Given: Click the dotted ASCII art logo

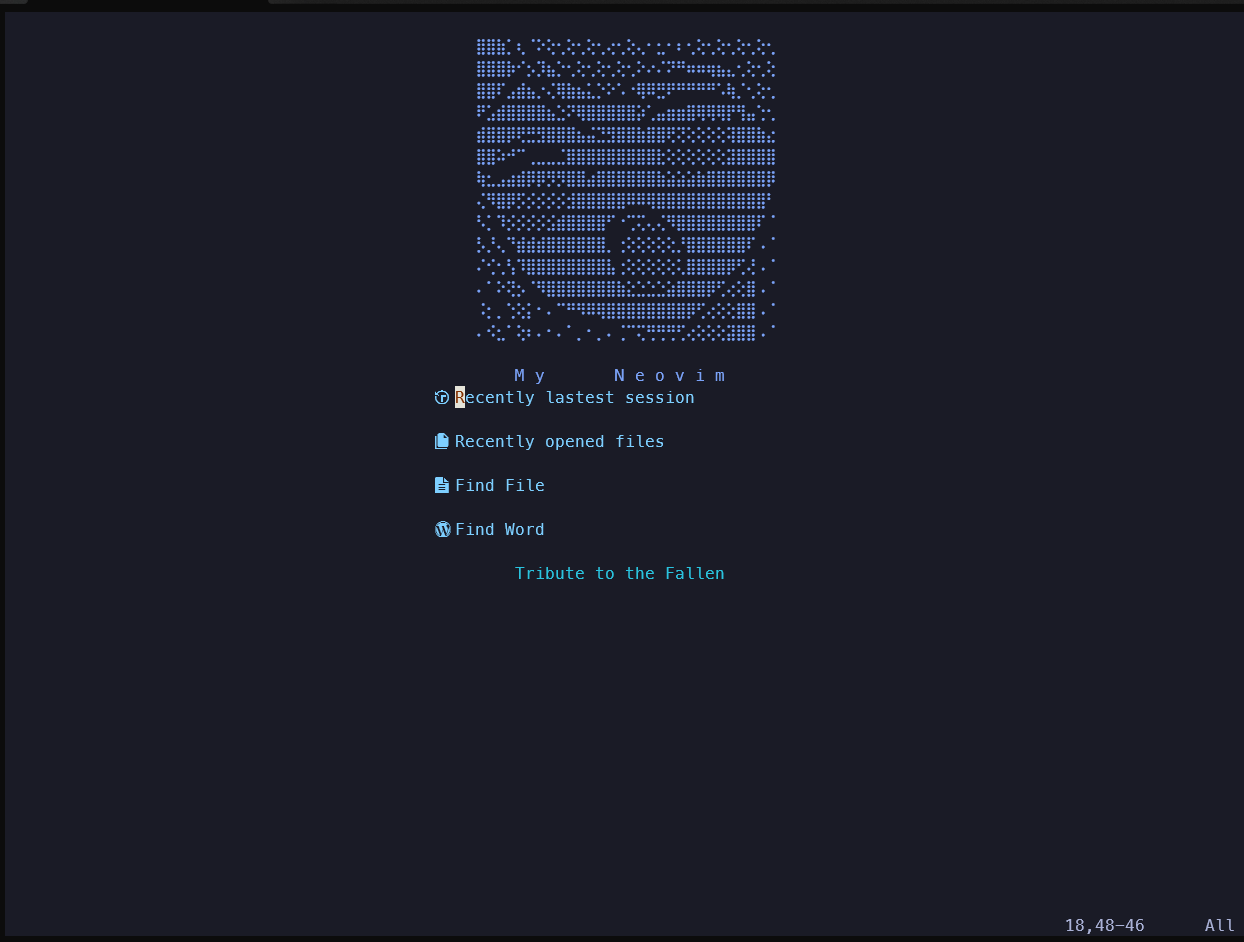Looking at the screenshot, I should (626, 190).
